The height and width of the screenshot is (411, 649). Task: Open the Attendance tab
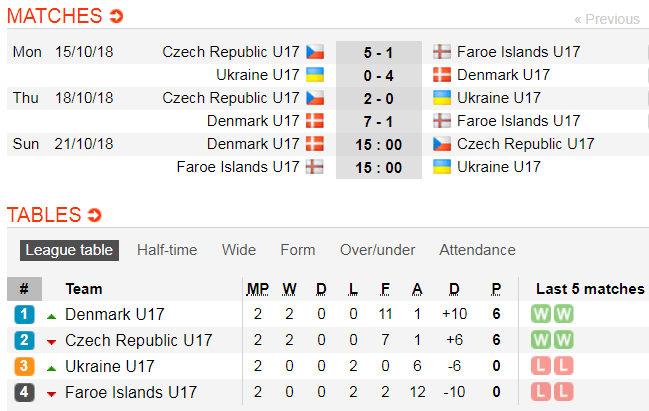[477, 250]
